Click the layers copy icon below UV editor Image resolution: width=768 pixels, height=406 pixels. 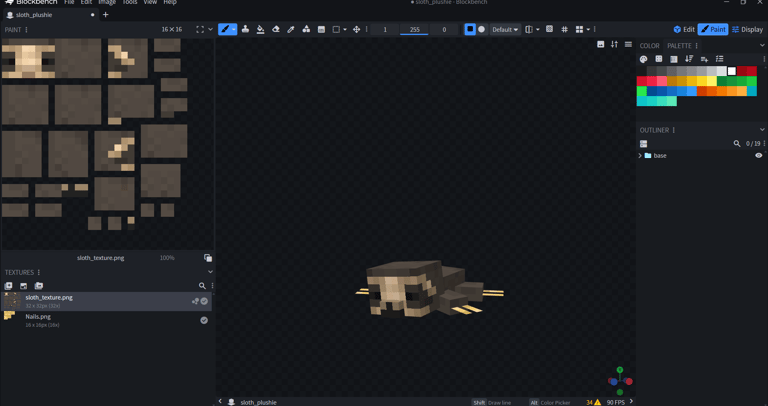208,258
